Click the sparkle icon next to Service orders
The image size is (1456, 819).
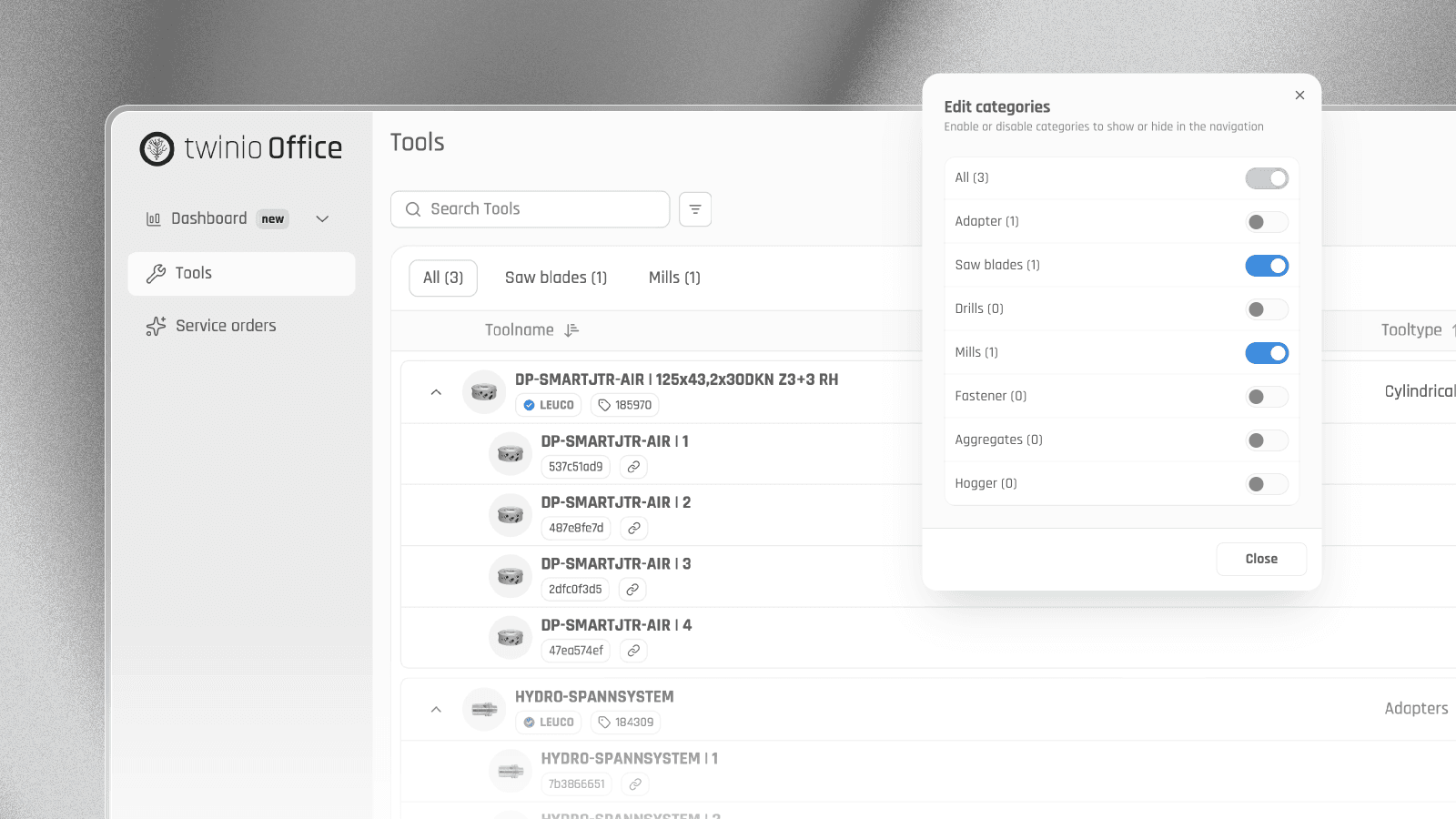pyautogui.click(x=156, y=326)
